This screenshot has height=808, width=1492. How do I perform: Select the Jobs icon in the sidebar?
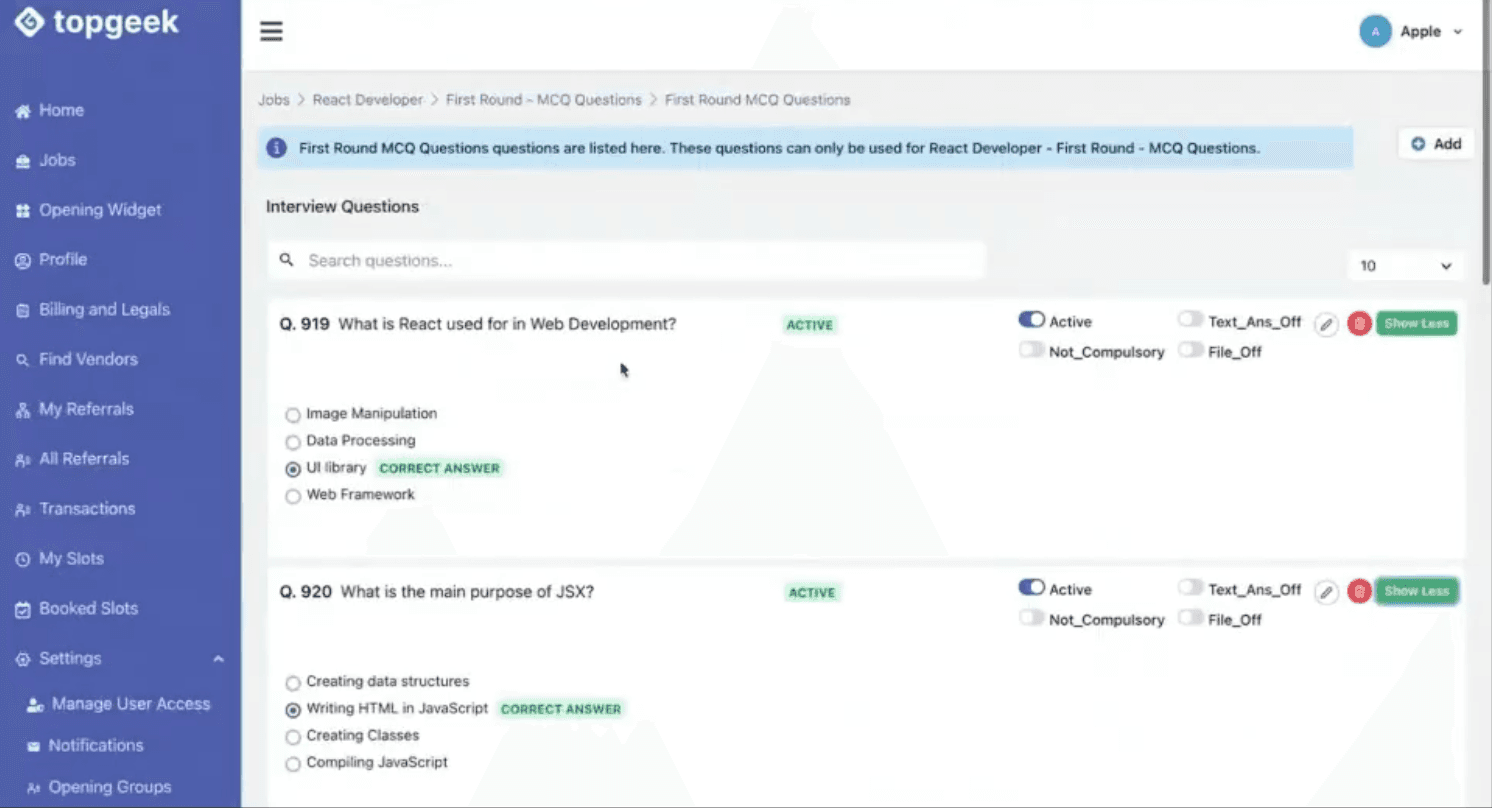[23, 160]
